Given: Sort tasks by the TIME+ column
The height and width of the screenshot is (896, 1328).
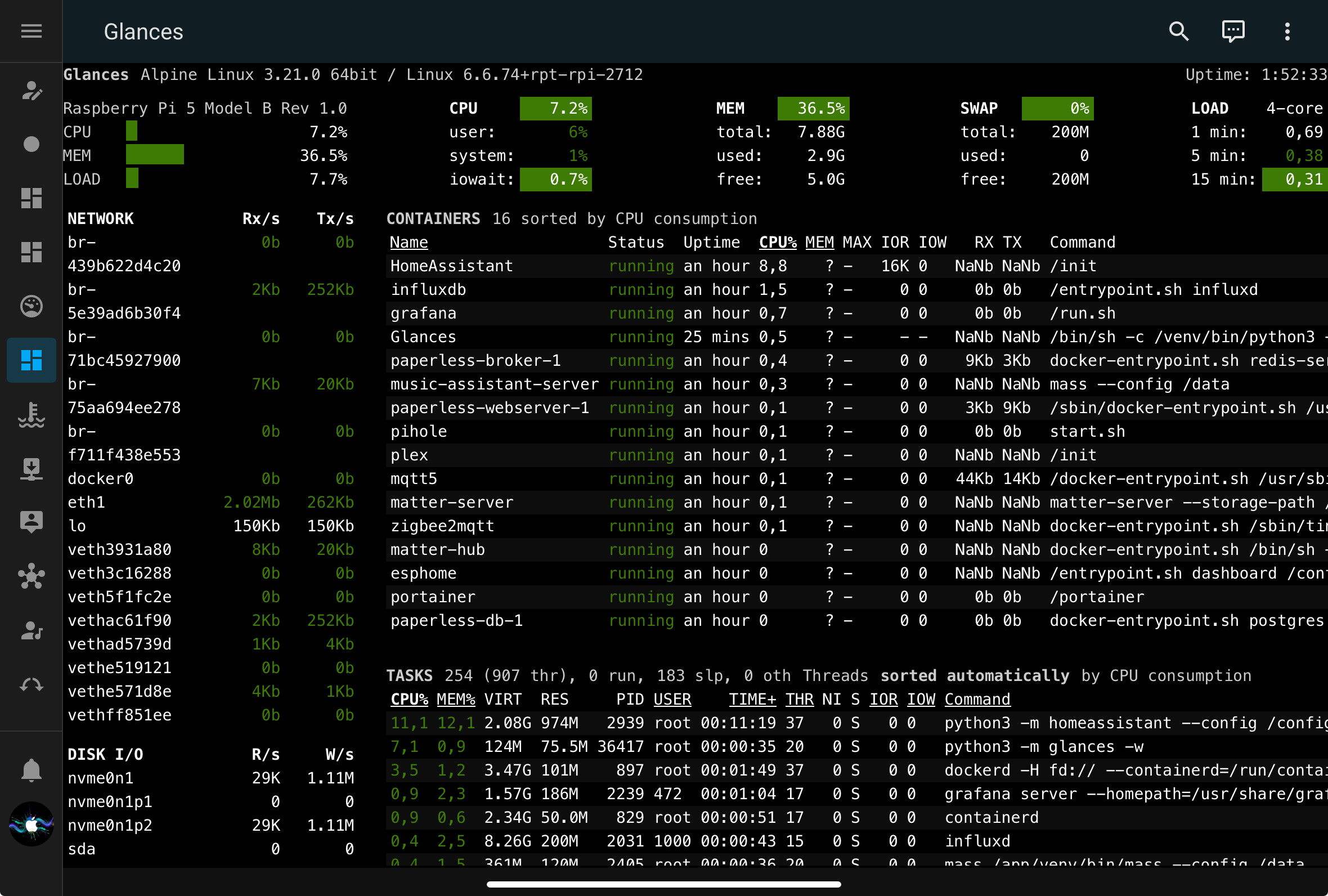Looking at the screenshot, I should click(752, 699).
